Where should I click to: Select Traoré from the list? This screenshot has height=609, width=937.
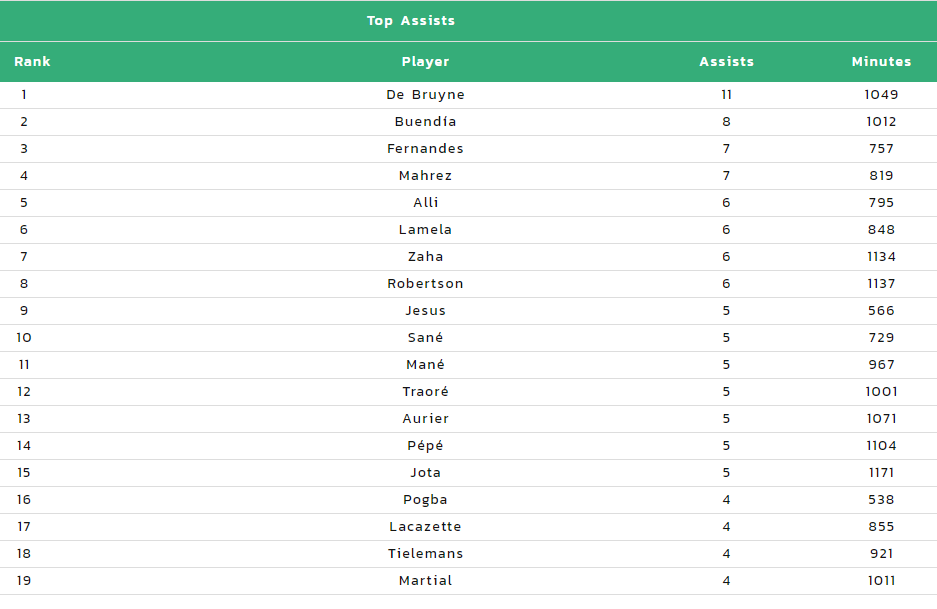tap(425, 391)
